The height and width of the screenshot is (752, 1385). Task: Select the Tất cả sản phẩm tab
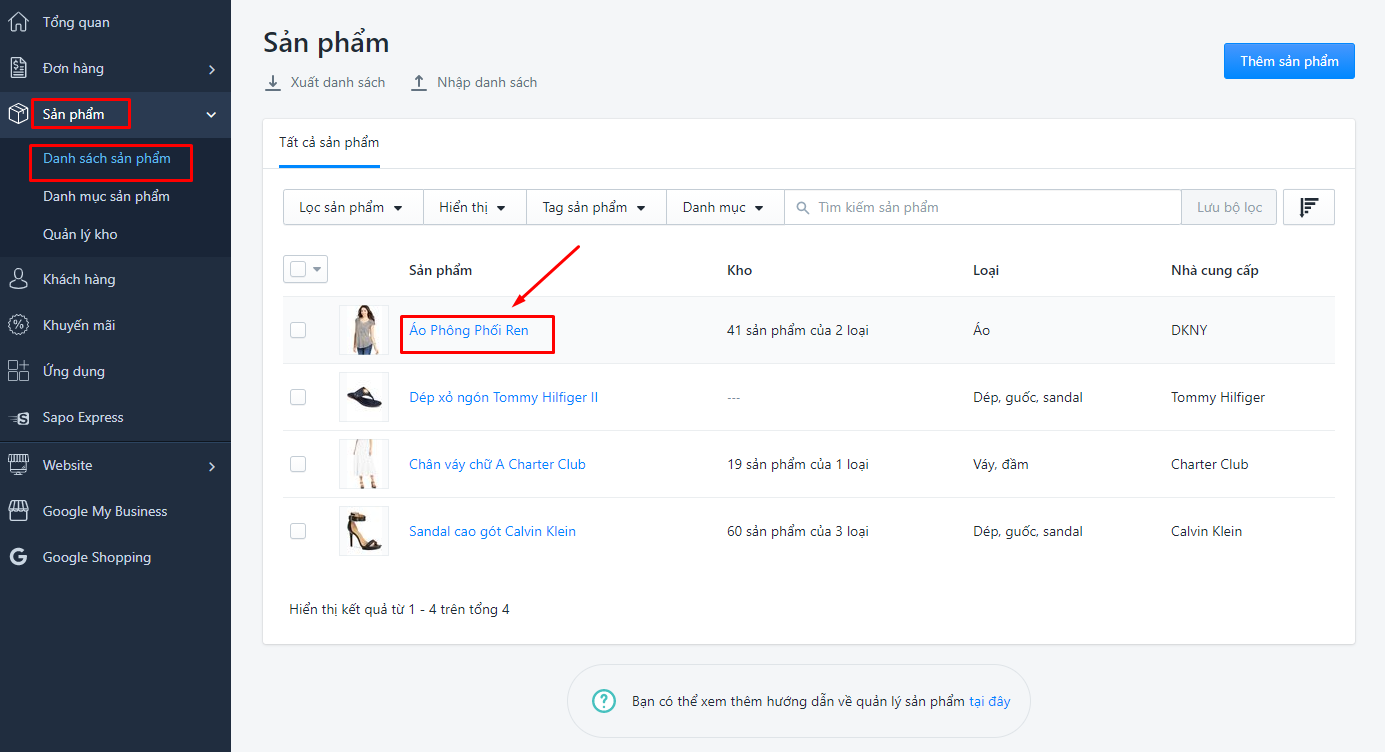coord(329,142)
